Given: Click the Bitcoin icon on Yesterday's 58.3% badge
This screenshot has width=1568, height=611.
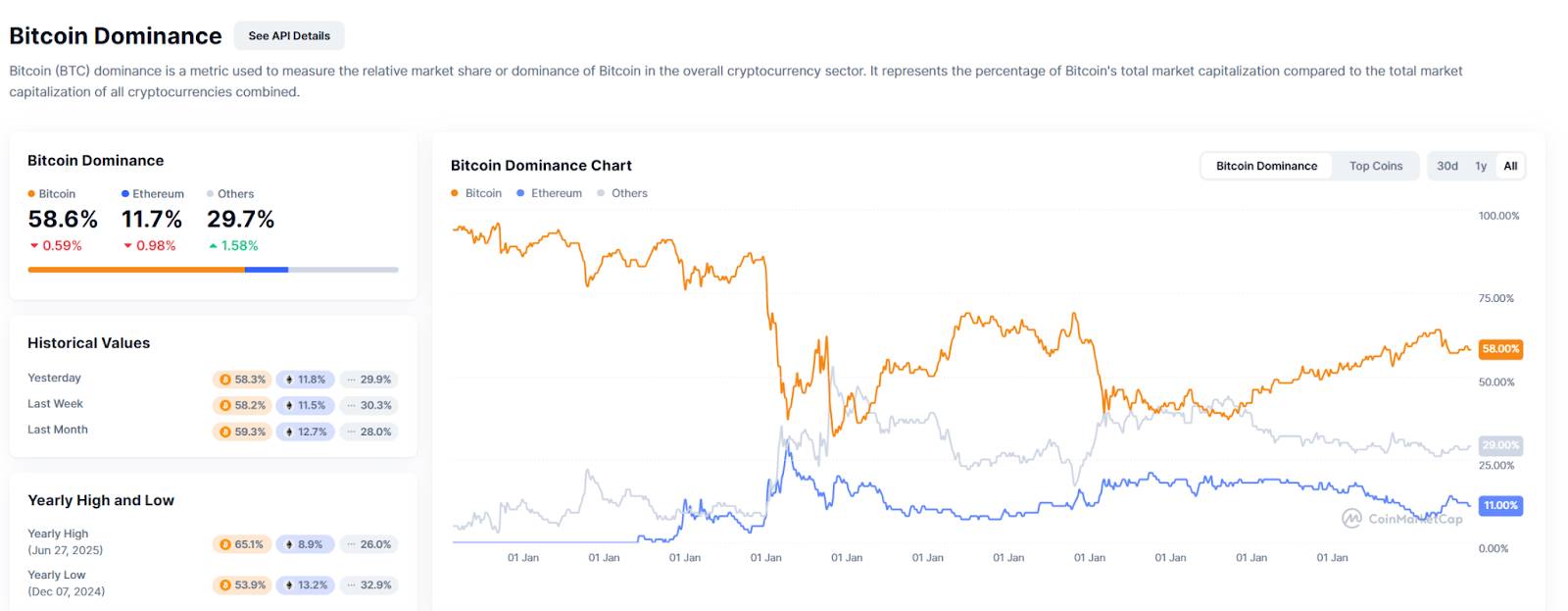Looking at the screenshot, I should point(224,378).
